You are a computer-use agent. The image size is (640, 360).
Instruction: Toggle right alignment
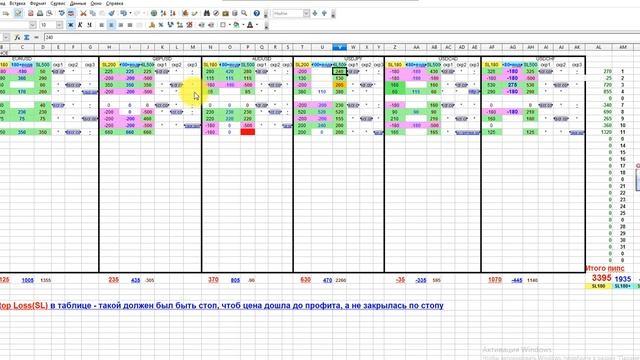(x=120, y=25)
